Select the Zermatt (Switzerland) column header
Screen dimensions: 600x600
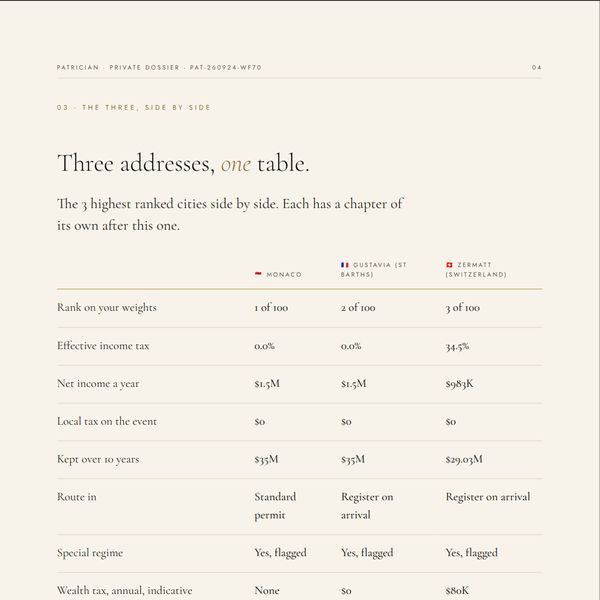pos(476,269)
